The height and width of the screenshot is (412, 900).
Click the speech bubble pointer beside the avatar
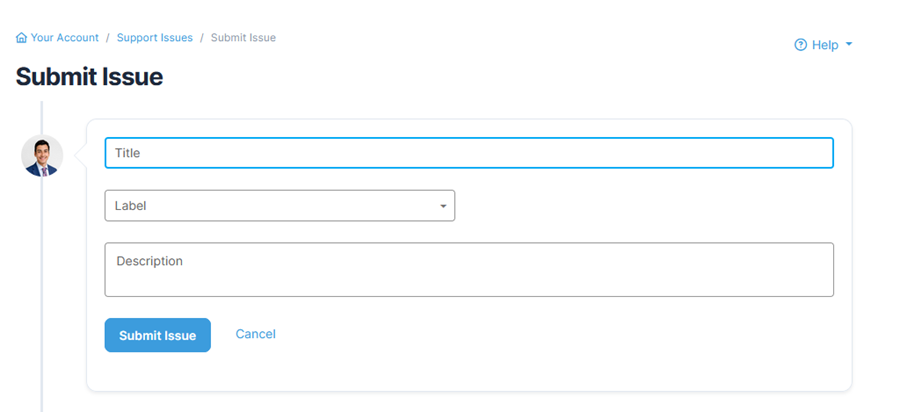coord(82,156)
